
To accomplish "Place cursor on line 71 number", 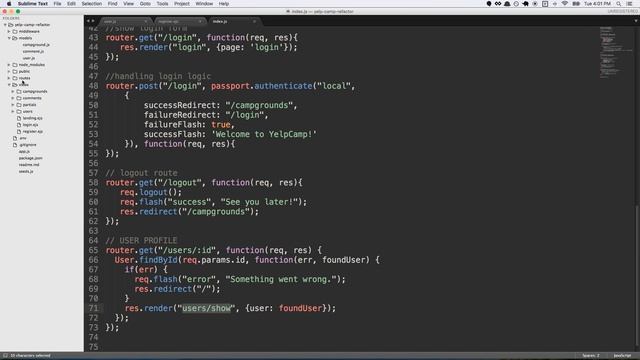I will (x=93, y=308).
